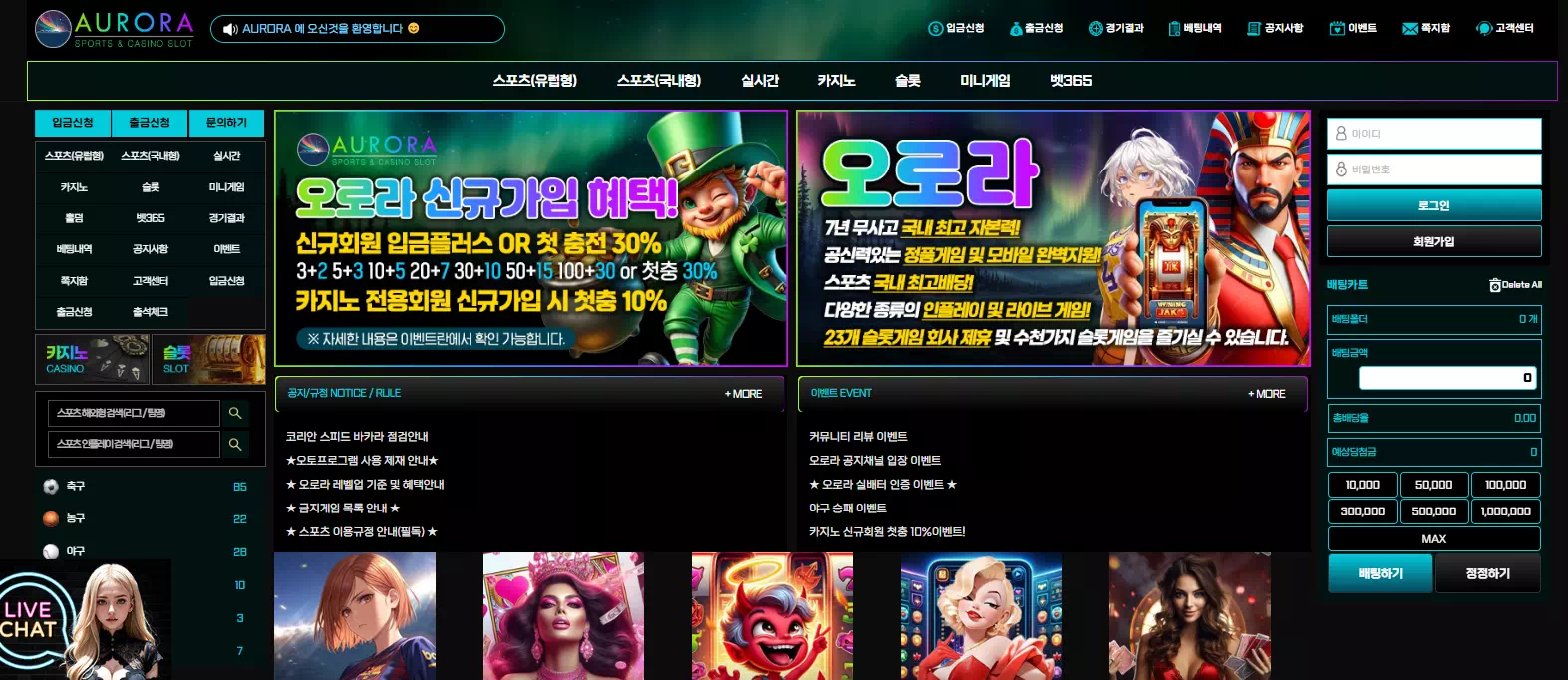Select the 야구 baseball icon

[x=51, y=551]
